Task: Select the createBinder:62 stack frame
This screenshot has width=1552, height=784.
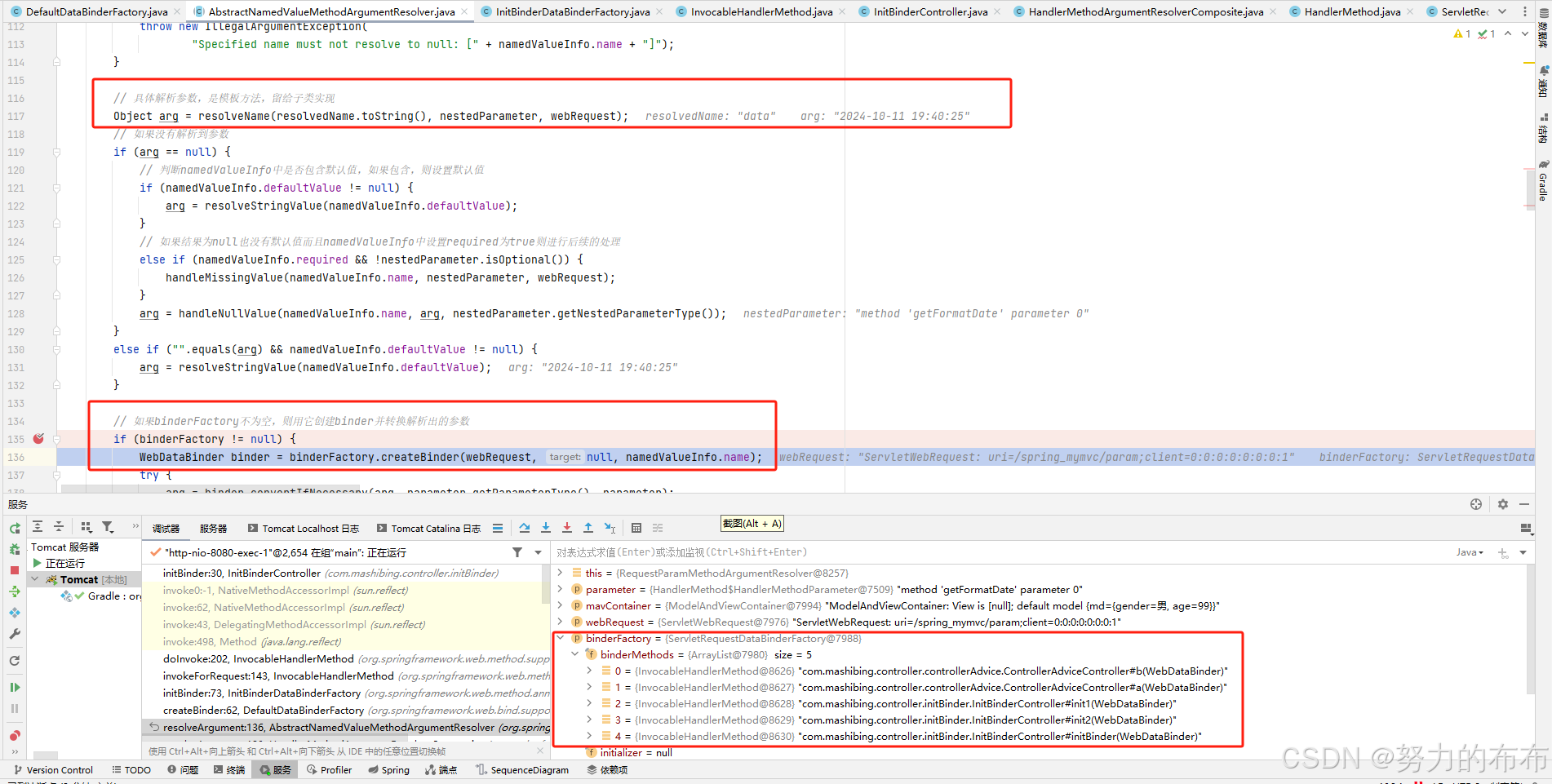Action: [x=343, y=710]
